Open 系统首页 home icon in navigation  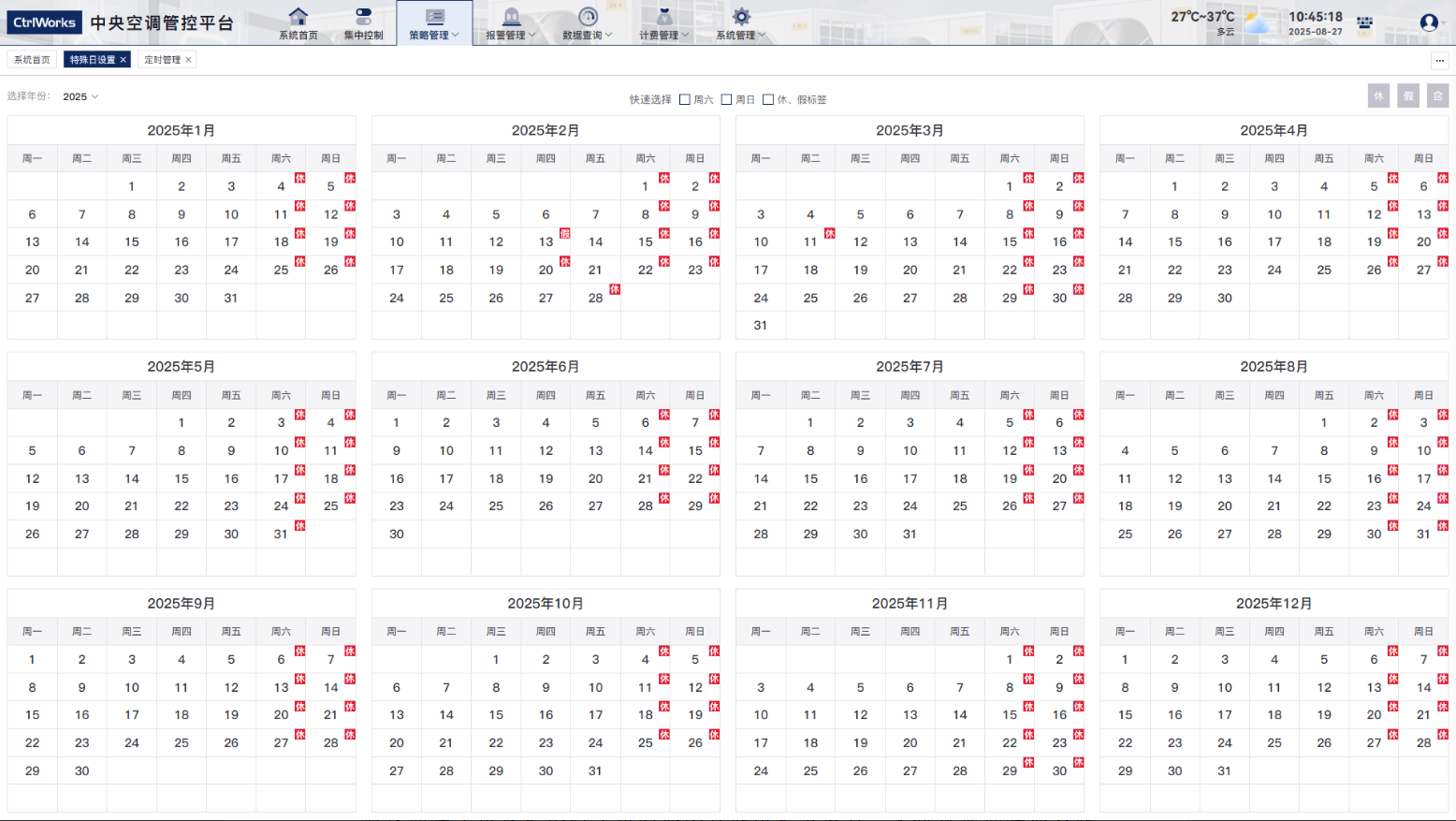298,17
